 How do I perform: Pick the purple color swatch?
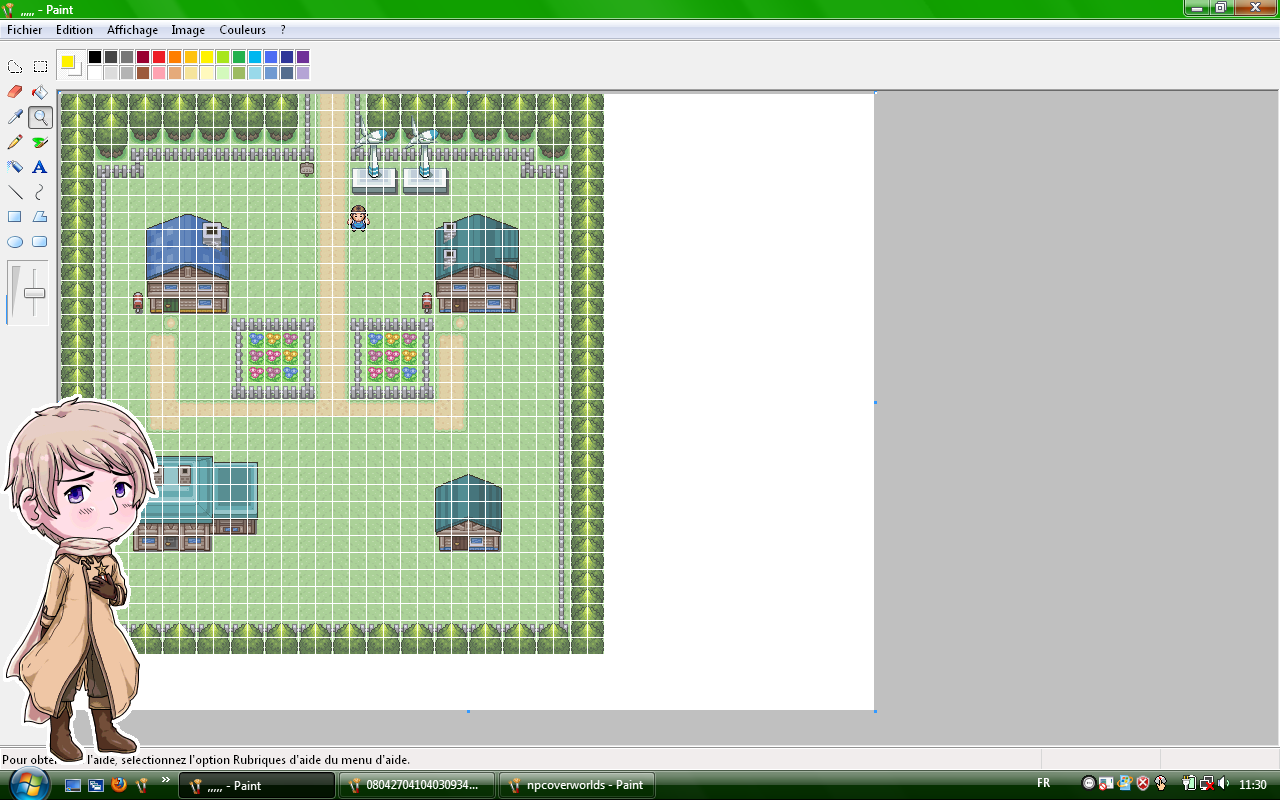tap(303, 57)
